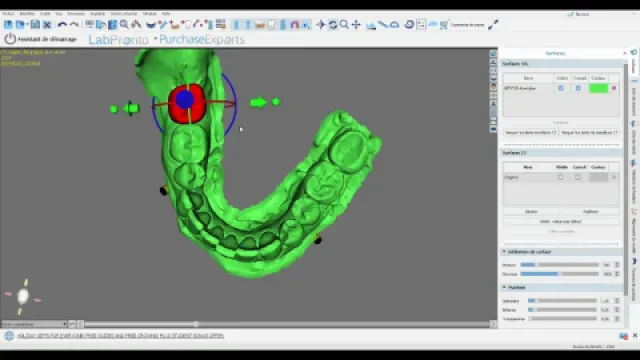Image resolution: width=640 pixels, height=360 pixels.
Task: Toggle Visible checkbox for the STL surface
Action: (561, 88)
